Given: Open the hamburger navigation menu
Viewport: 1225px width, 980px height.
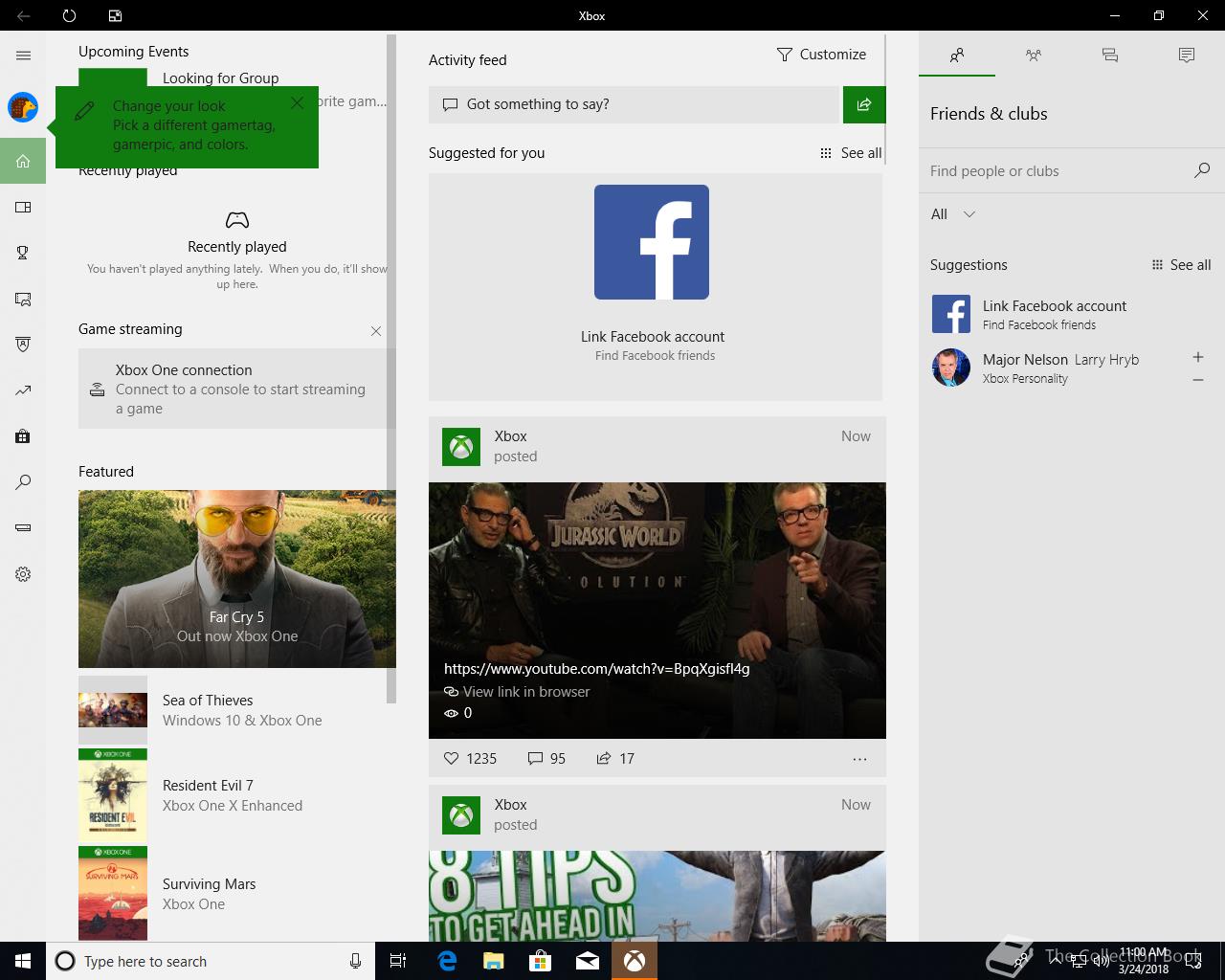Looking at the screenshot, I should pyautogui.click(x=23, y=56).
